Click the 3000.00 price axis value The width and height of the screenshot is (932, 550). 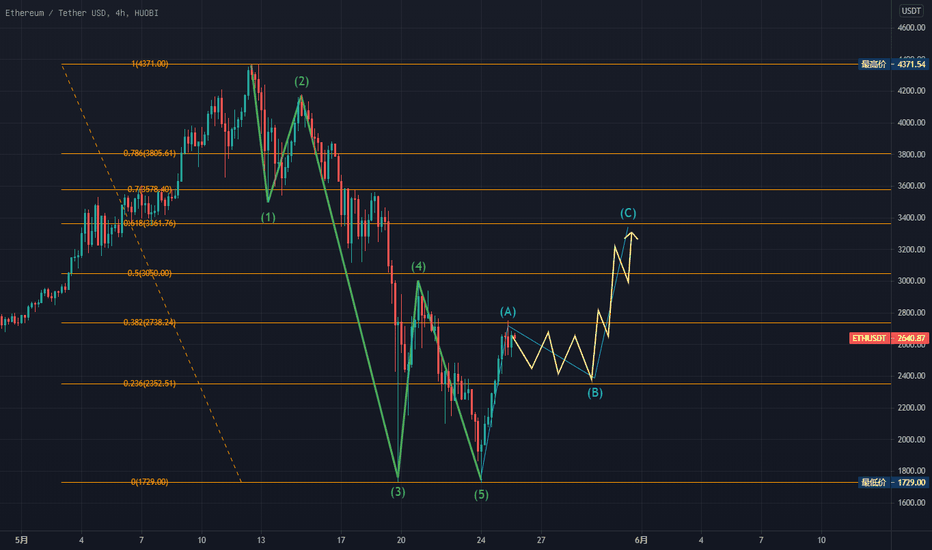pyautogui.click(x=911, y=281)
